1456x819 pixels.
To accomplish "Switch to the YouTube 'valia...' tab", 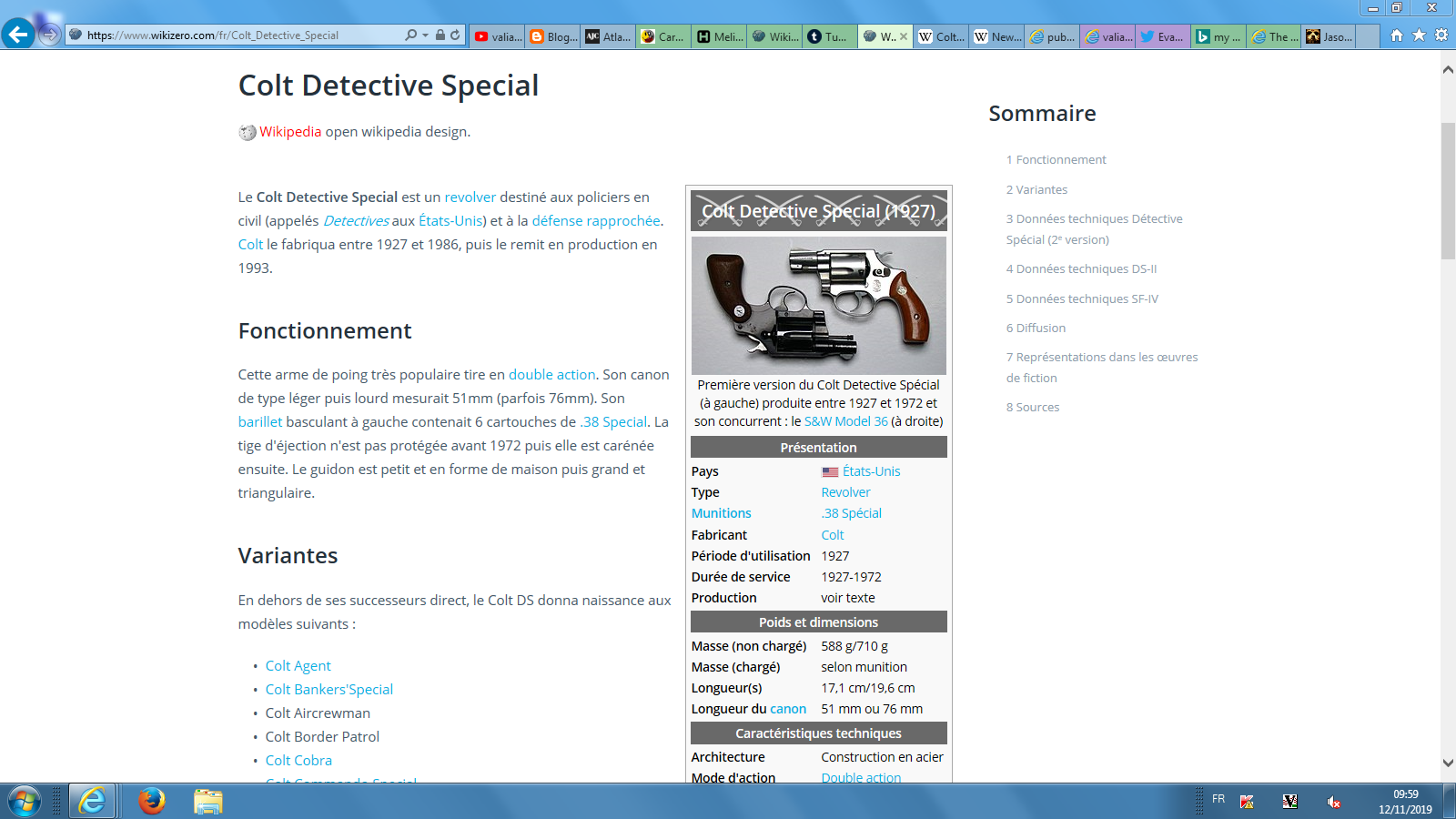I will 498,36.
